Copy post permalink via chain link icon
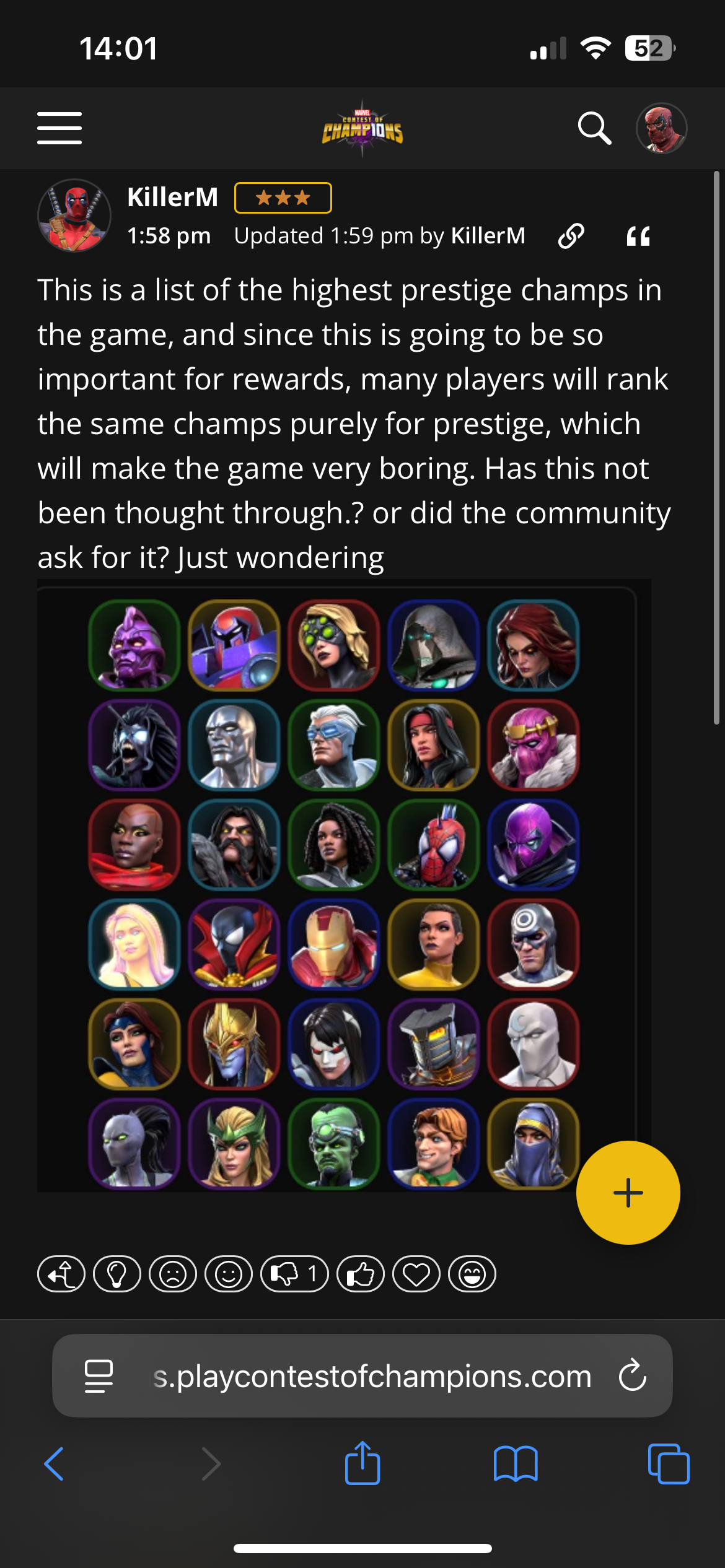Image resolution: width=725 pixels, height=1568 pixels. [x=571, y=236]
